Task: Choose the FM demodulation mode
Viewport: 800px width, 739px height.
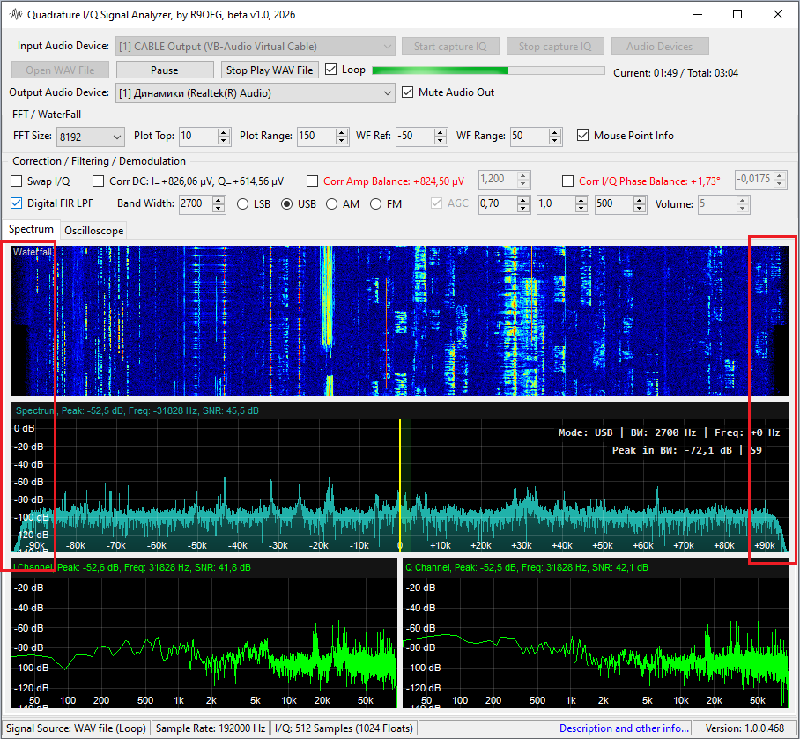Action: coord(376,204)
